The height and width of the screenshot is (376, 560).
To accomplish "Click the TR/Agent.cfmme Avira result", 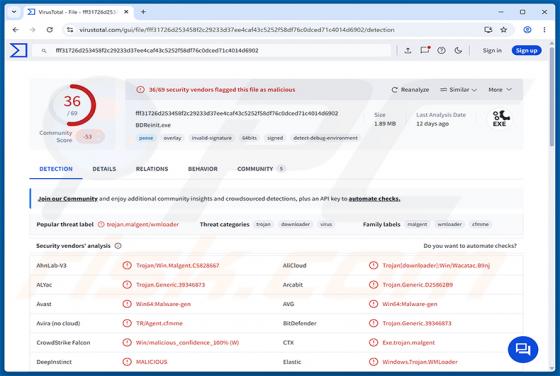I will [x=159, y=323].
